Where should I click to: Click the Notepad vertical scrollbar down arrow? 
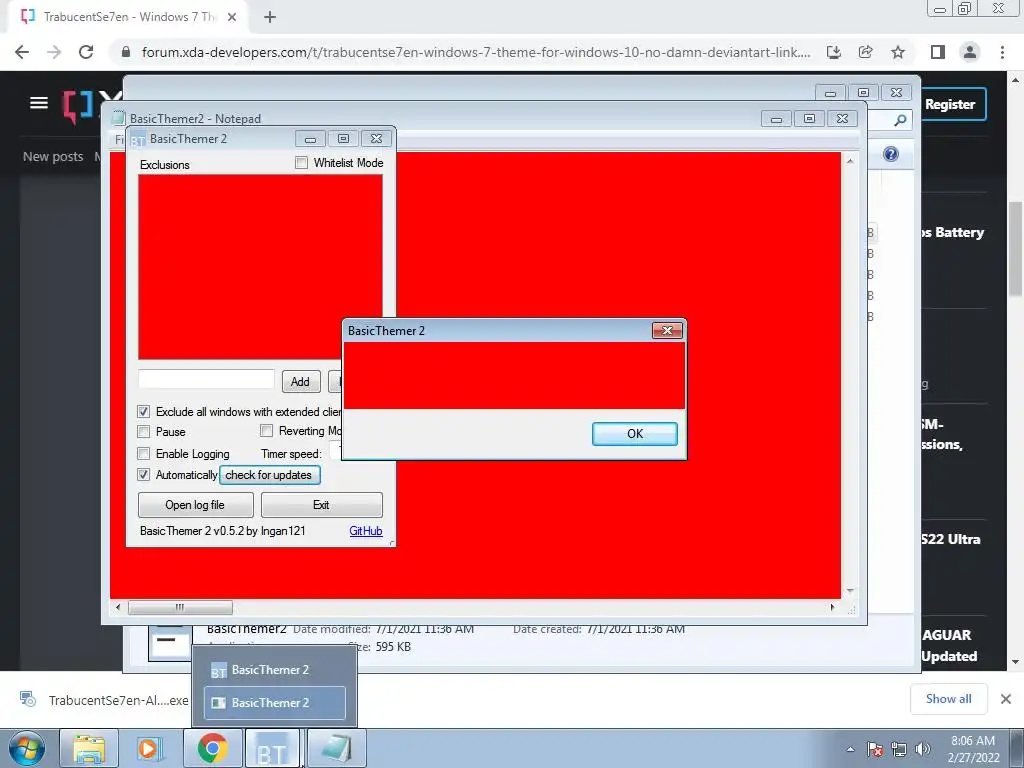[850, 590]
